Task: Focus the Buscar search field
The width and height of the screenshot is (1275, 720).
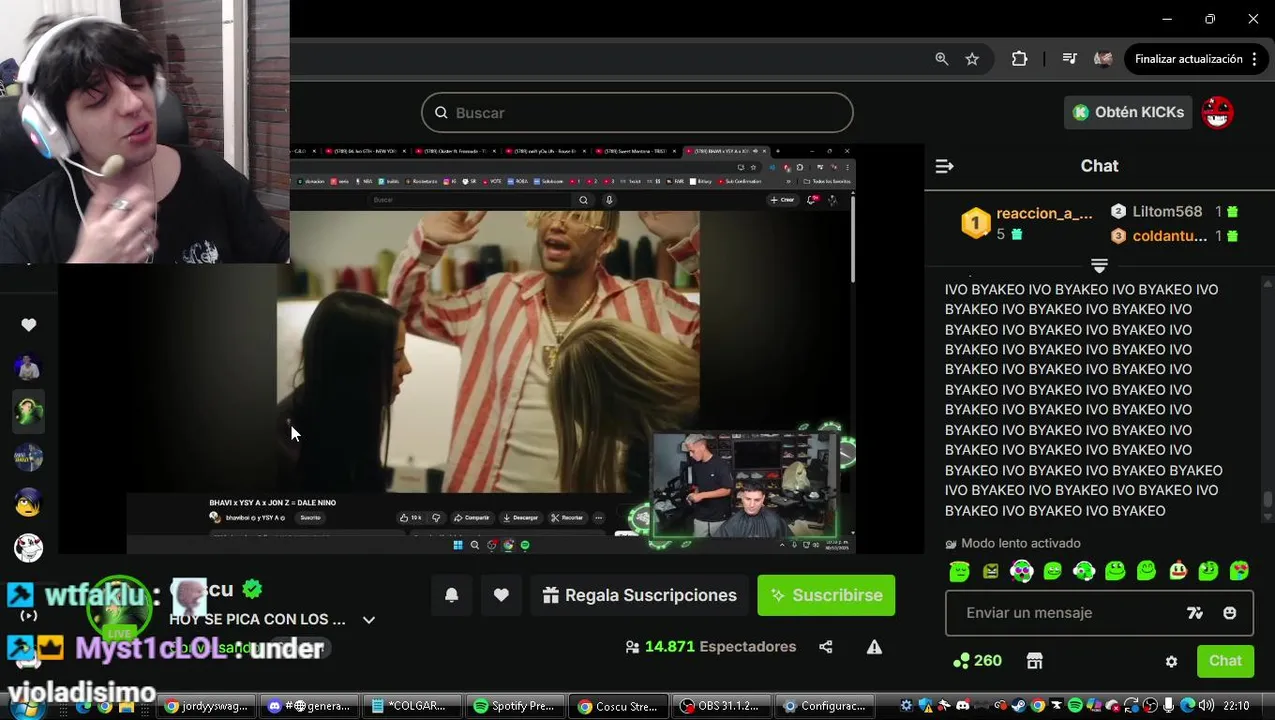Action: (637, 113)
